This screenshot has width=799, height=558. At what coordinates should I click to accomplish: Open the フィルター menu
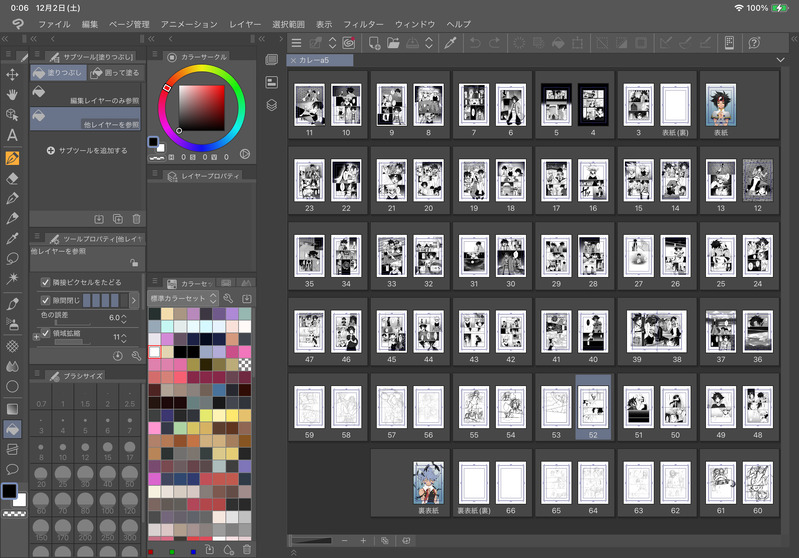coord(363,24)
